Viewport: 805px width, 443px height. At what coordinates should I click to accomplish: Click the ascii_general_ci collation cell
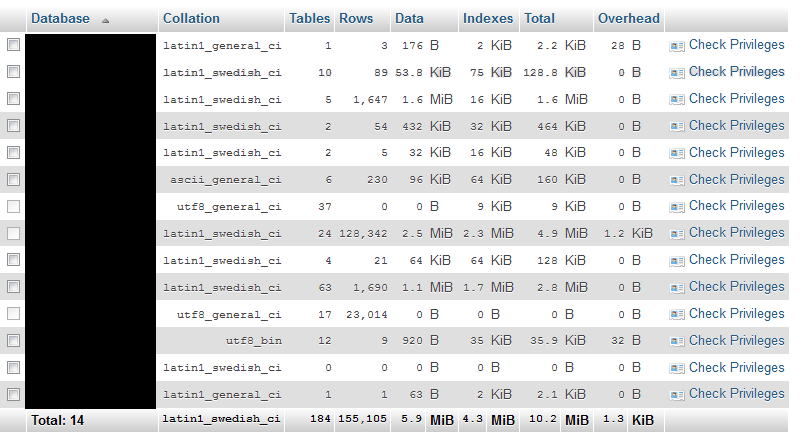[226, 180]
